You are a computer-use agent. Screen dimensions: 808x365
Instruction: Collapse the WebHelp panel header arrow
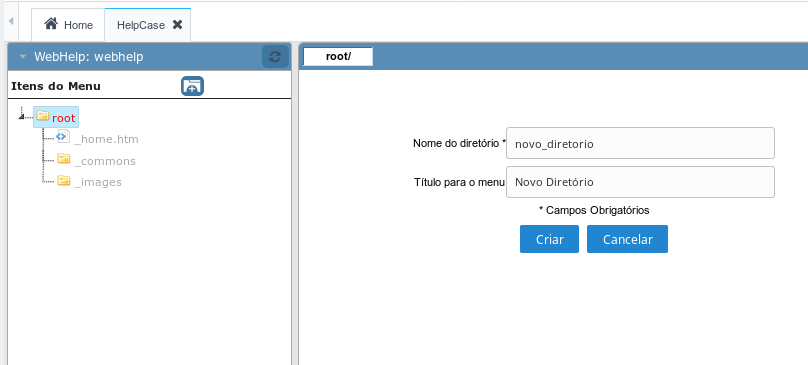pos(23,57)
